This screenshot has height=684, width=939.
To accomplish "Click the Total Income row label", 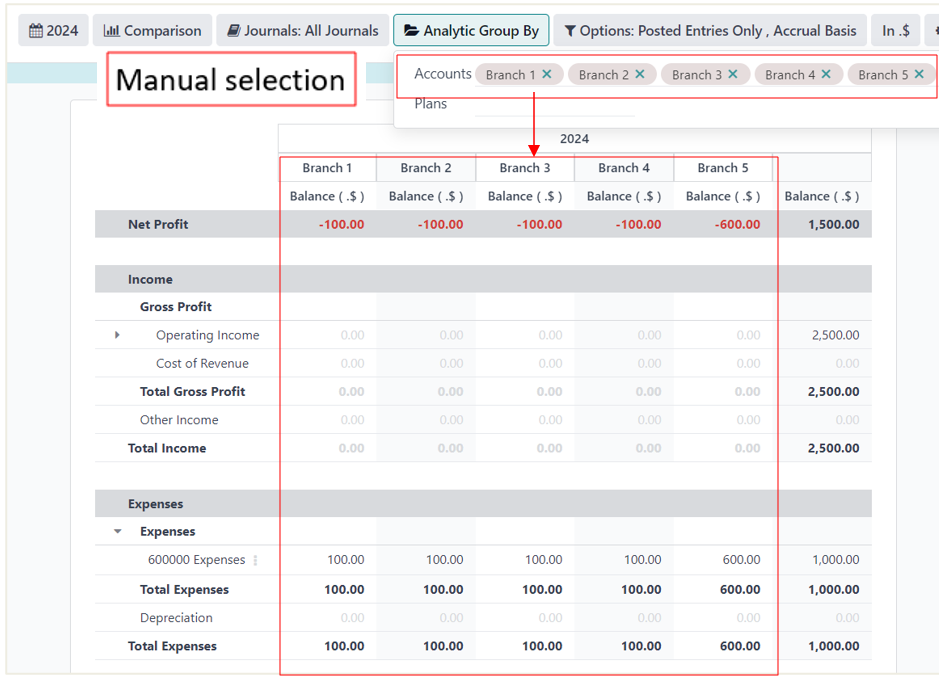I will [166, 448].
